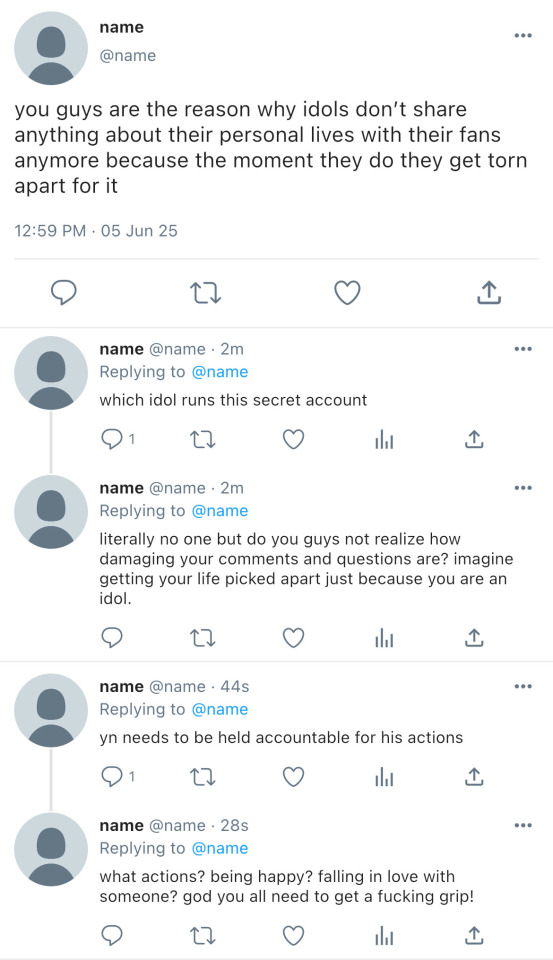Share the 'literally no one but' reply

474,637
